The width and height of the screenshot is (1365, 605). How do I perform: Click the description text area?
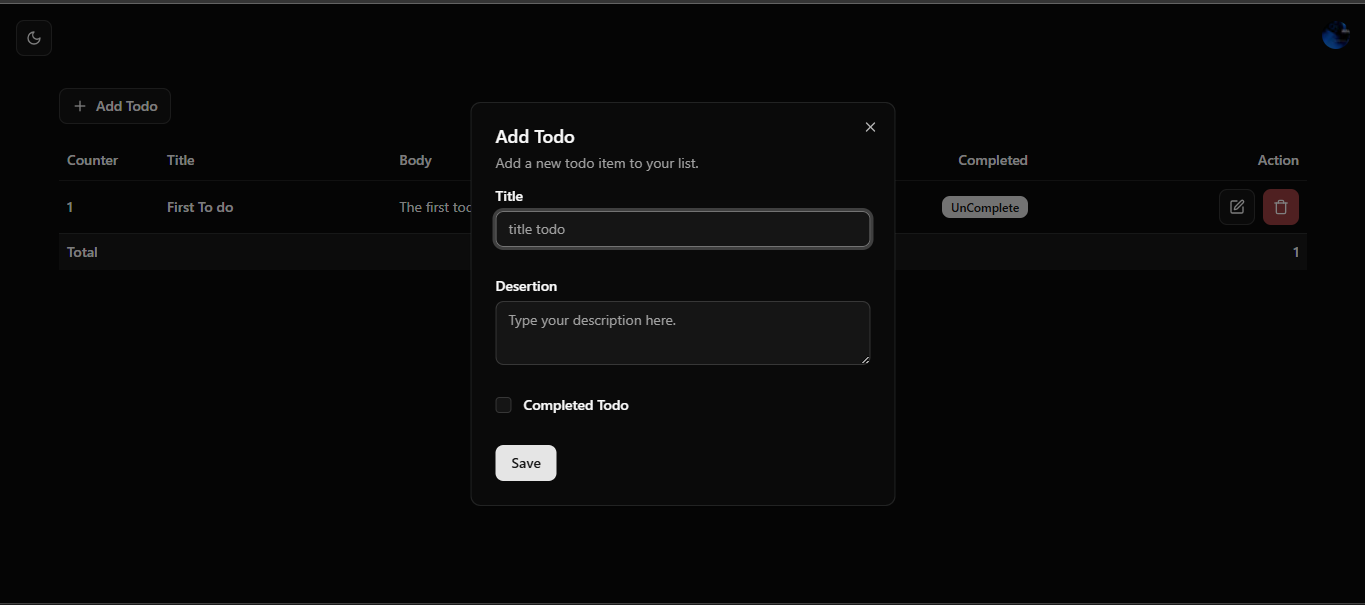(x=682, y=332)
